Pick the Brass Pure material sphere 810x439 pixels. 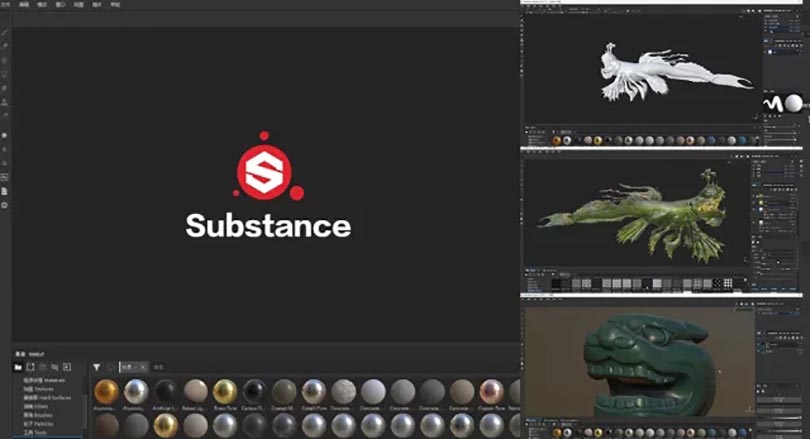[x=225, y=391]
